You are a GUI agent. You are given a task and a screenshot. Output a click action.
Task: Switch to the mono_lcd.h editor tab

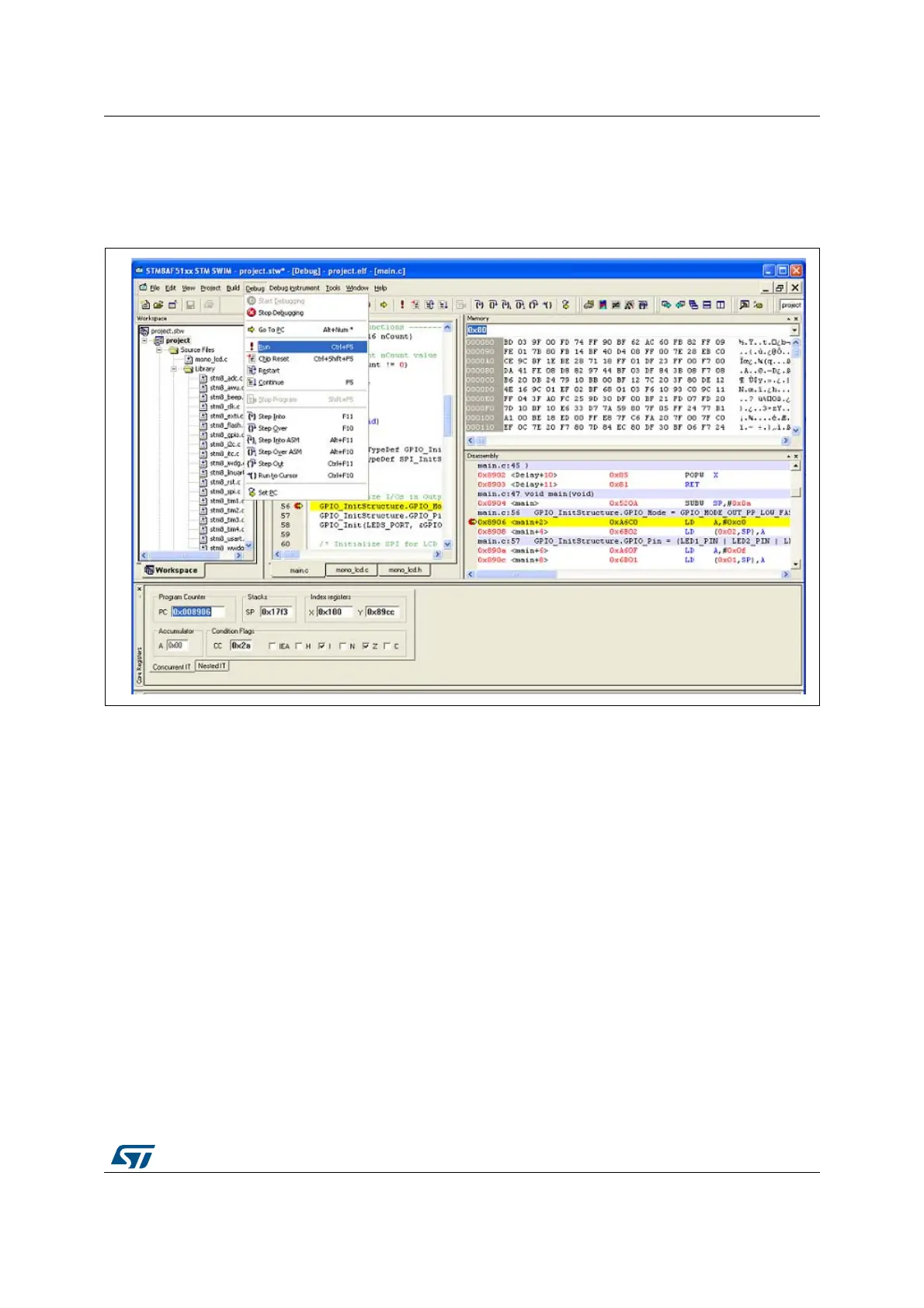pos(405,570)
